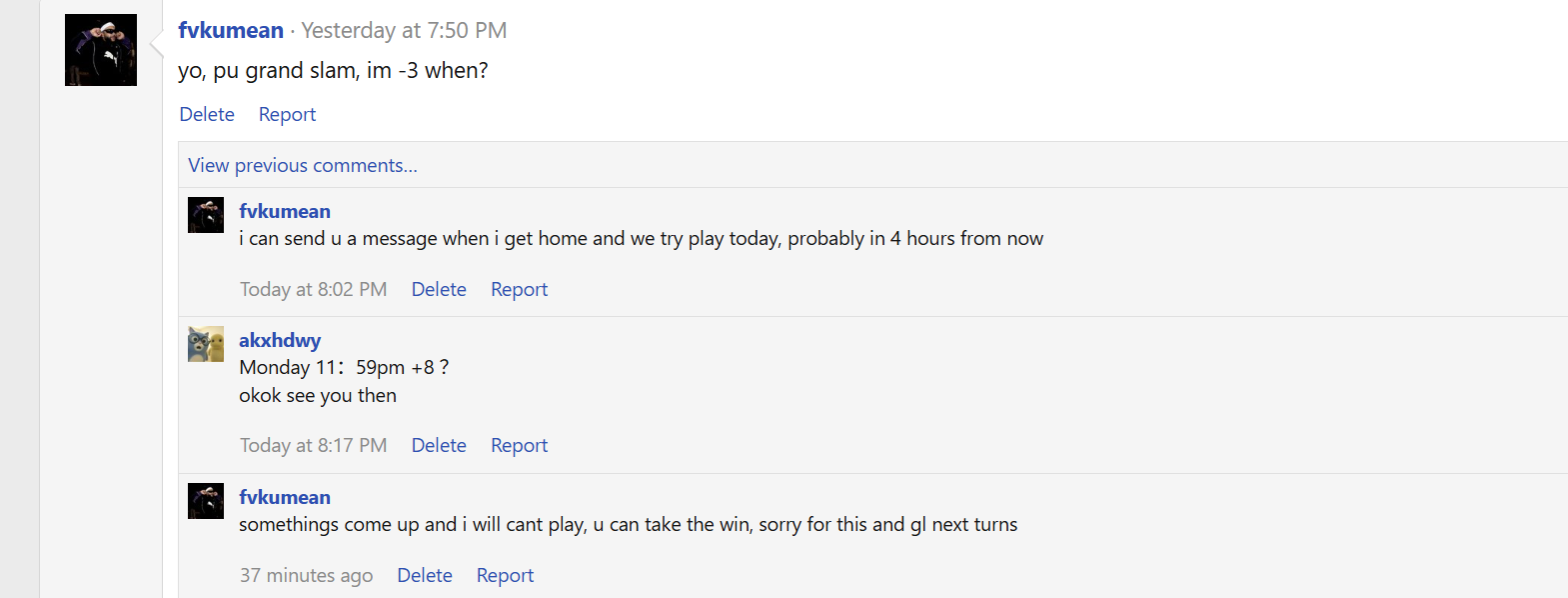The width and height of the screenshot is (1568, 598).
Task: Click fvkumean's avatar beside the 8:02 PM comment
Action: click(x=206, y=215)
